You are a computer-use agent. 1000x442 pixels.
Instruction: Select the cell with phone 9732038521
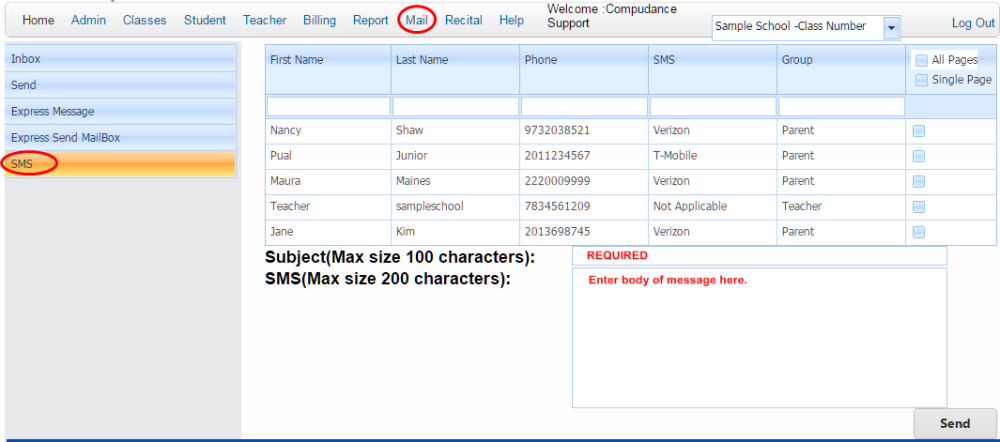click(584, 130)
